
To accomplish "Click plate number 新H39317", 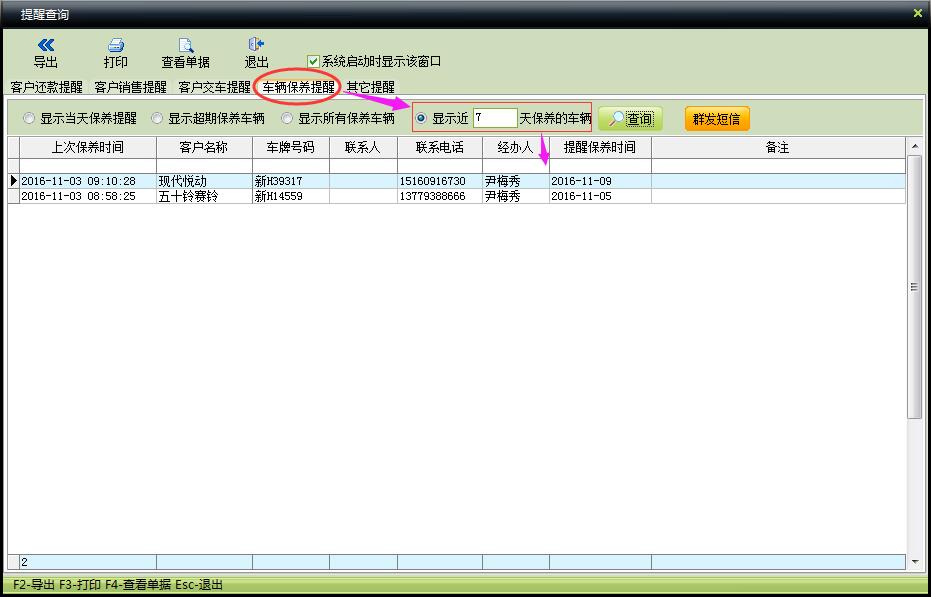I will click(x=278, y=181).
